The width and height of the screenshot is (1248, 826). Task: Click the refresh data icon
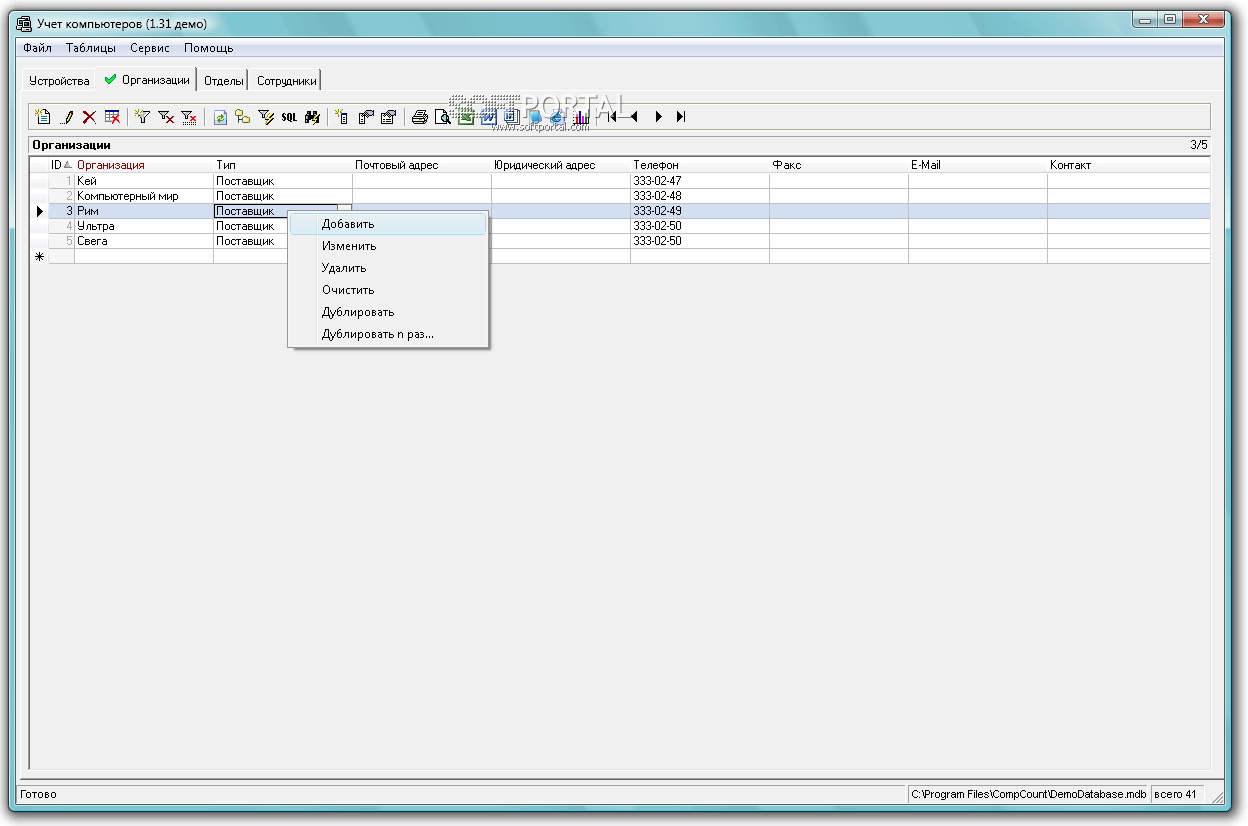click(x=220, y=117)
